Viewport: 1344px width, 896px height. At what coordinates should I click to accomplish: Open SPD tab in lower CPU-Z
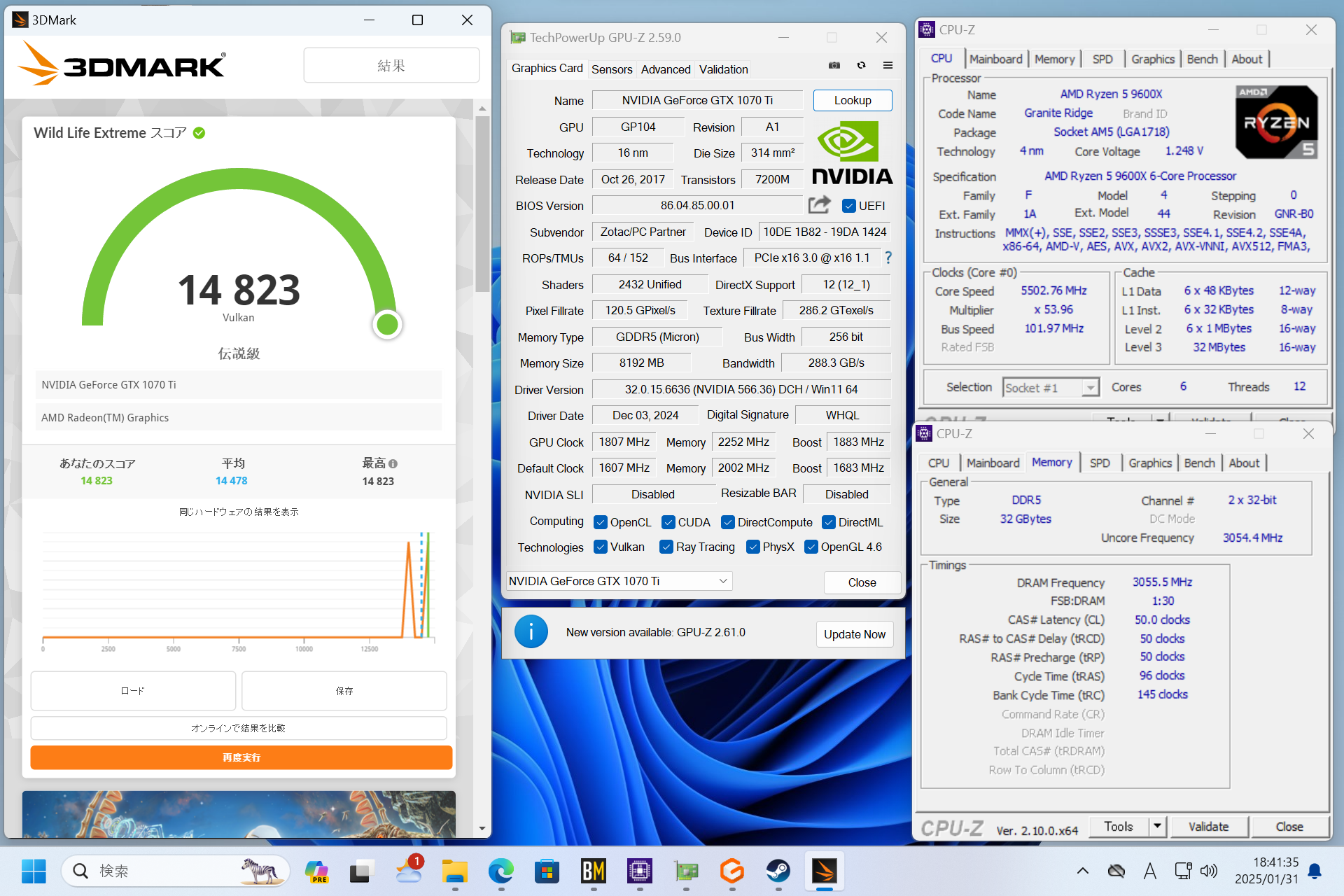coord(1100,463)
